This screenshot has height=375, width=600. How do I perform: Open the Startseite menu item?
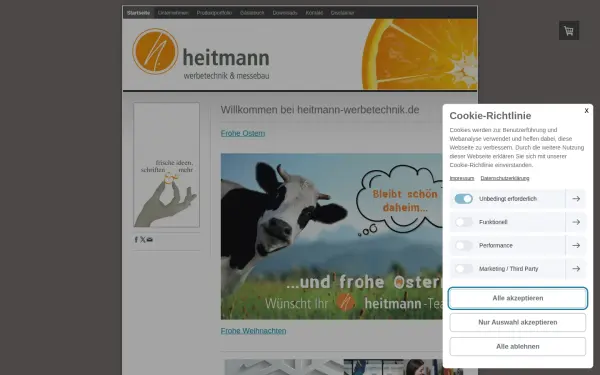click(x=139, y=13)
